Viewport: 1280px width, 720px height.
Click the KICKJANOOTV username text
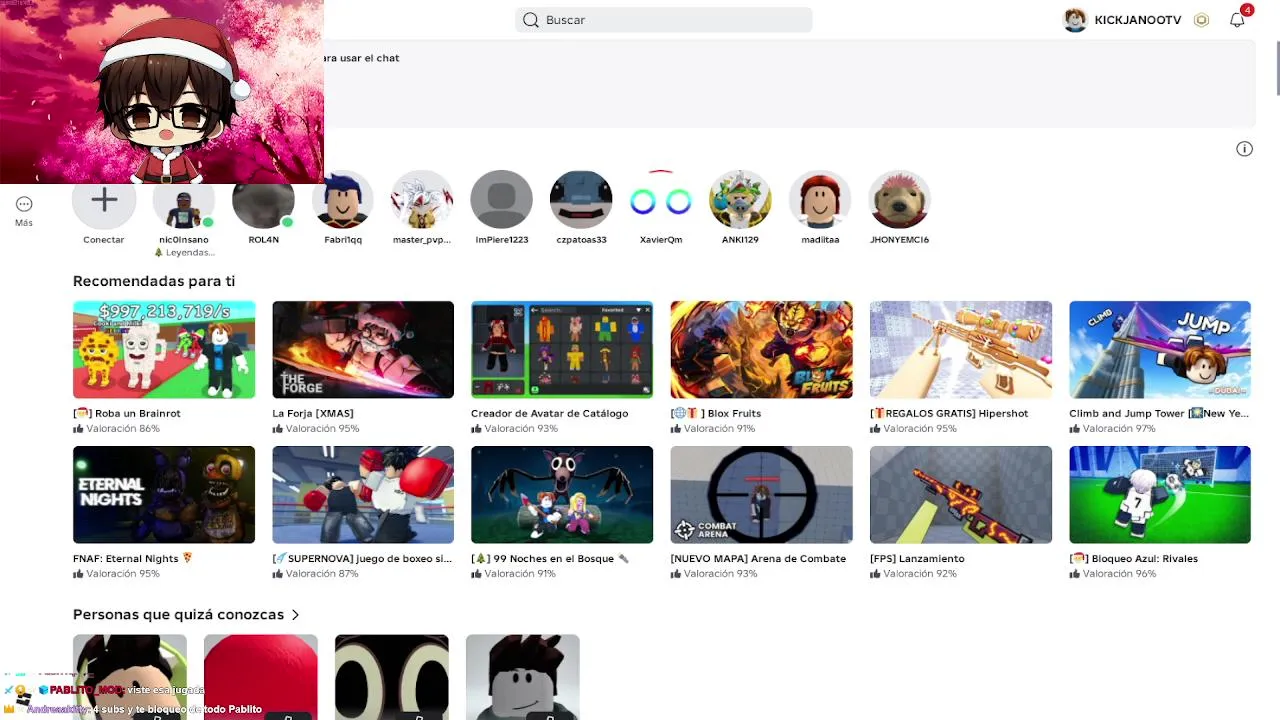point(1138,20)
